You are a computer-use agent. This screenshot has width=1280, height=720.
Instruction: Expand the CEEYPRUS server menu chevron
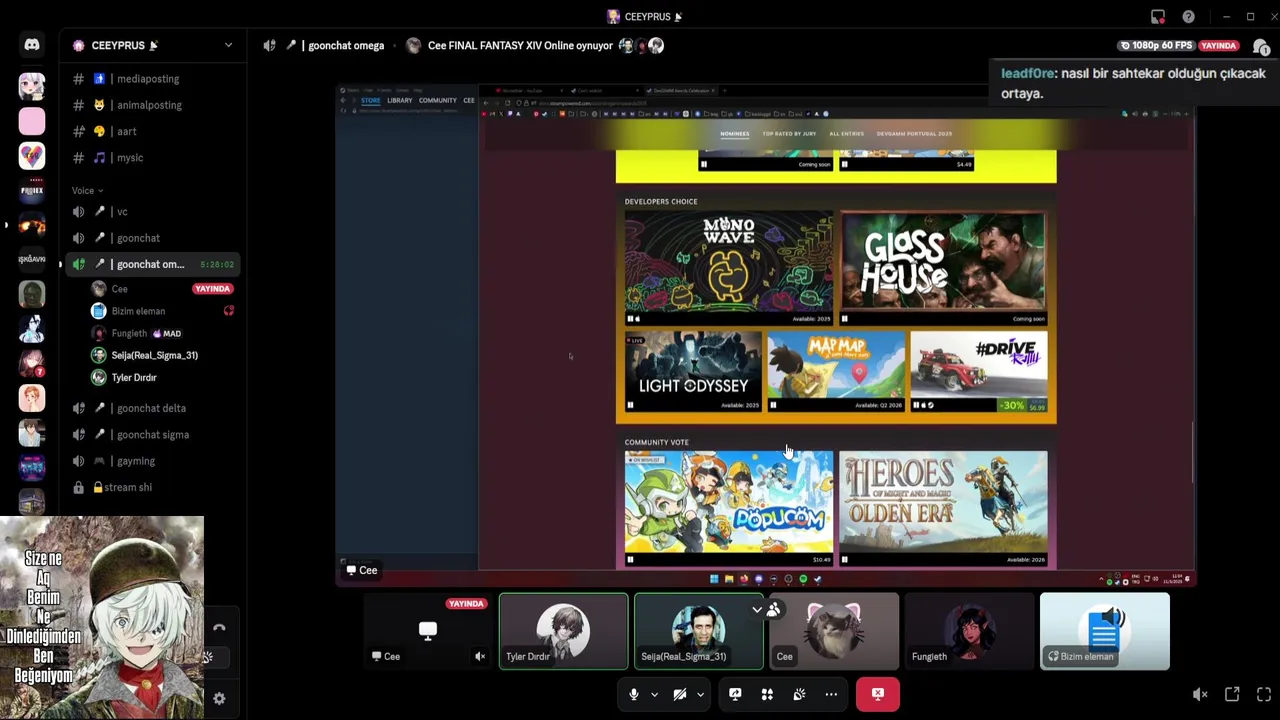click(x=228, y=45)
